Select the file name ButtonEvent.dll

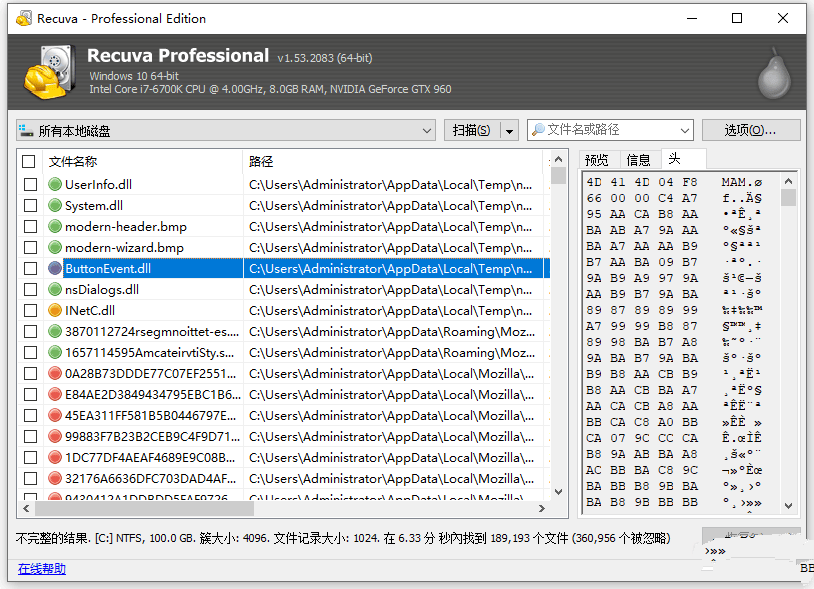point(108,268)
